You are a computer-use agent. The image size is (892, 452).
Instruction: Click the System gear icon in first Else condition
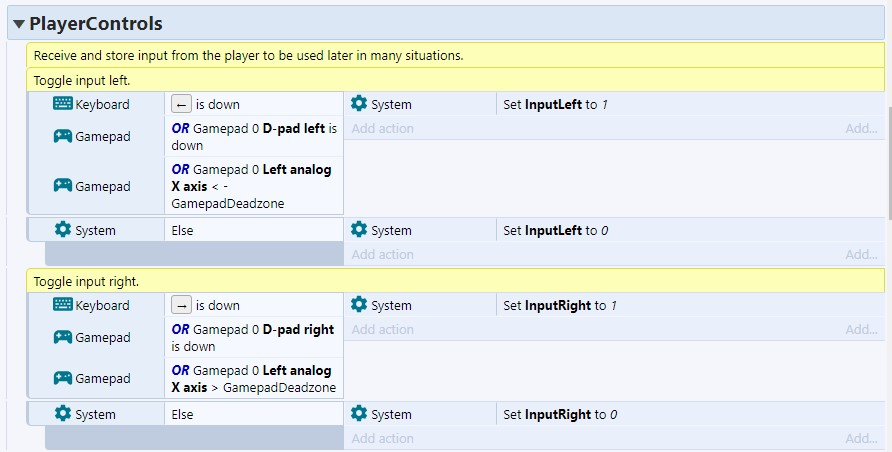(63, 230)
